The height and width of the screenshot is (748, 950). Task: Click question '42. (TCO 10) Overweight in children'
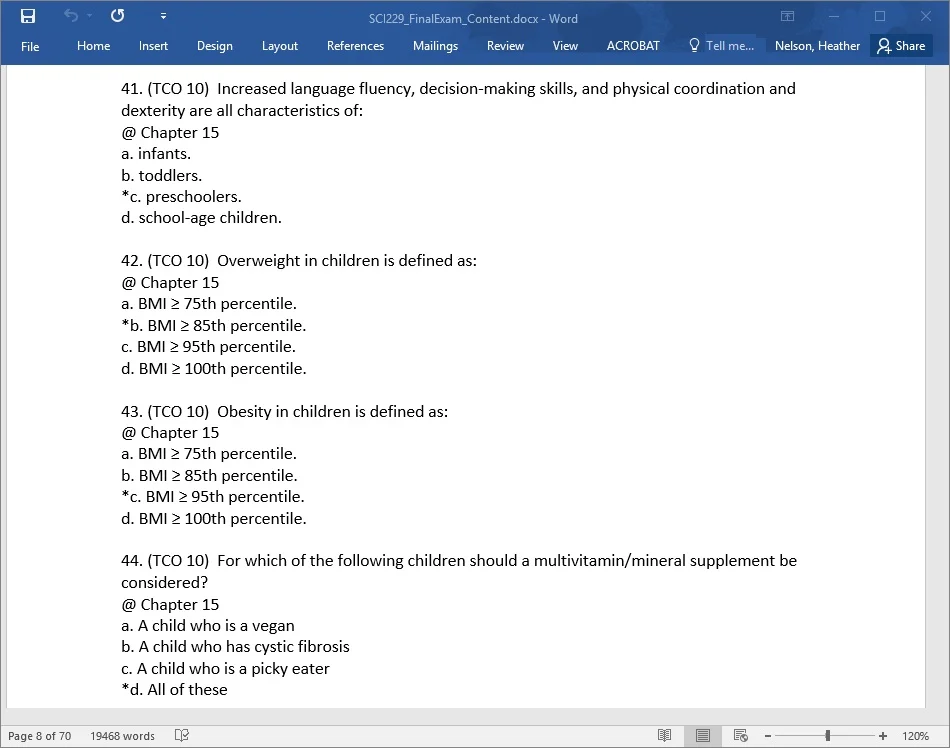(299, 261)
